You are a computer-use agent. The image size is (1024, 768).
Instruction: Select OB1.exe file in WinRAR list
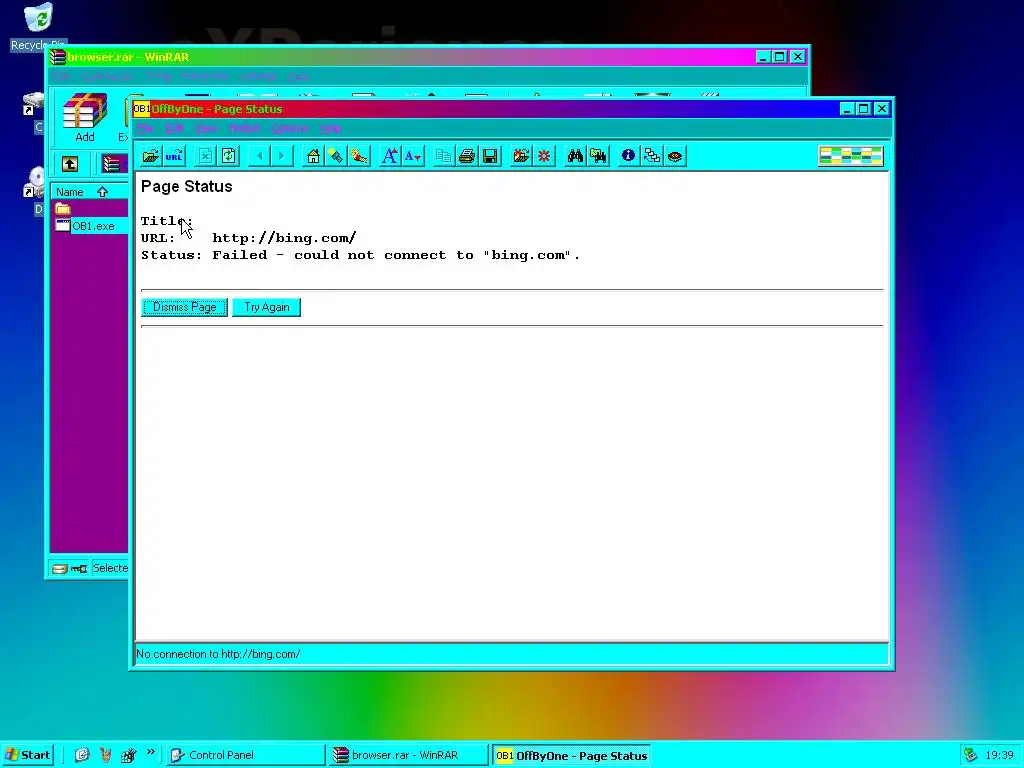tap(93, 226)
